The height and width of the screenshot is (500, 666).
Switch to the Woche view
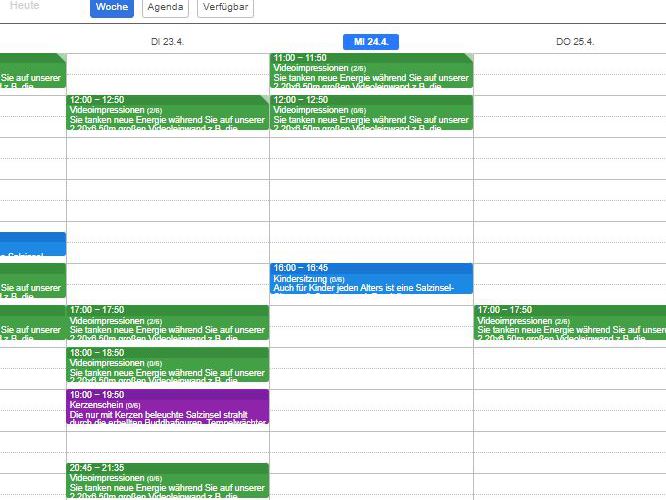[x=112, y=8]
